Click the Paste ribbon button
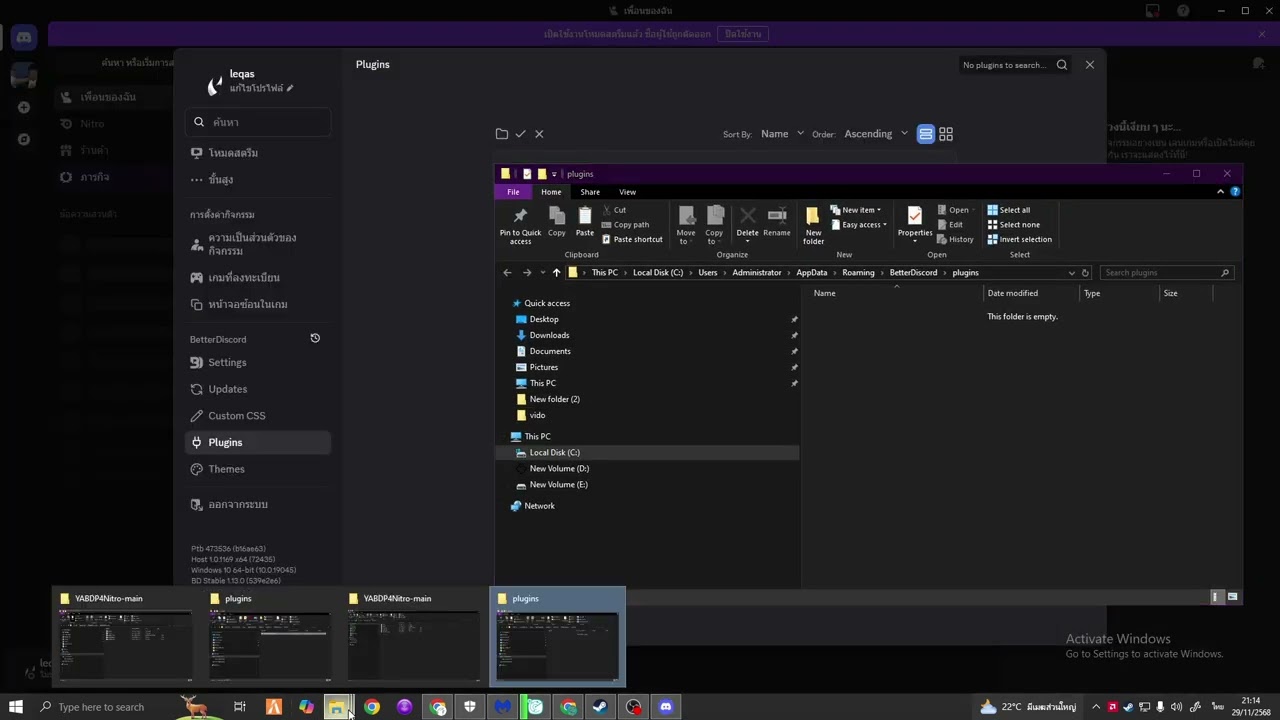The image size is (1280, 720). pyautogui.click(x=585, y=222)
